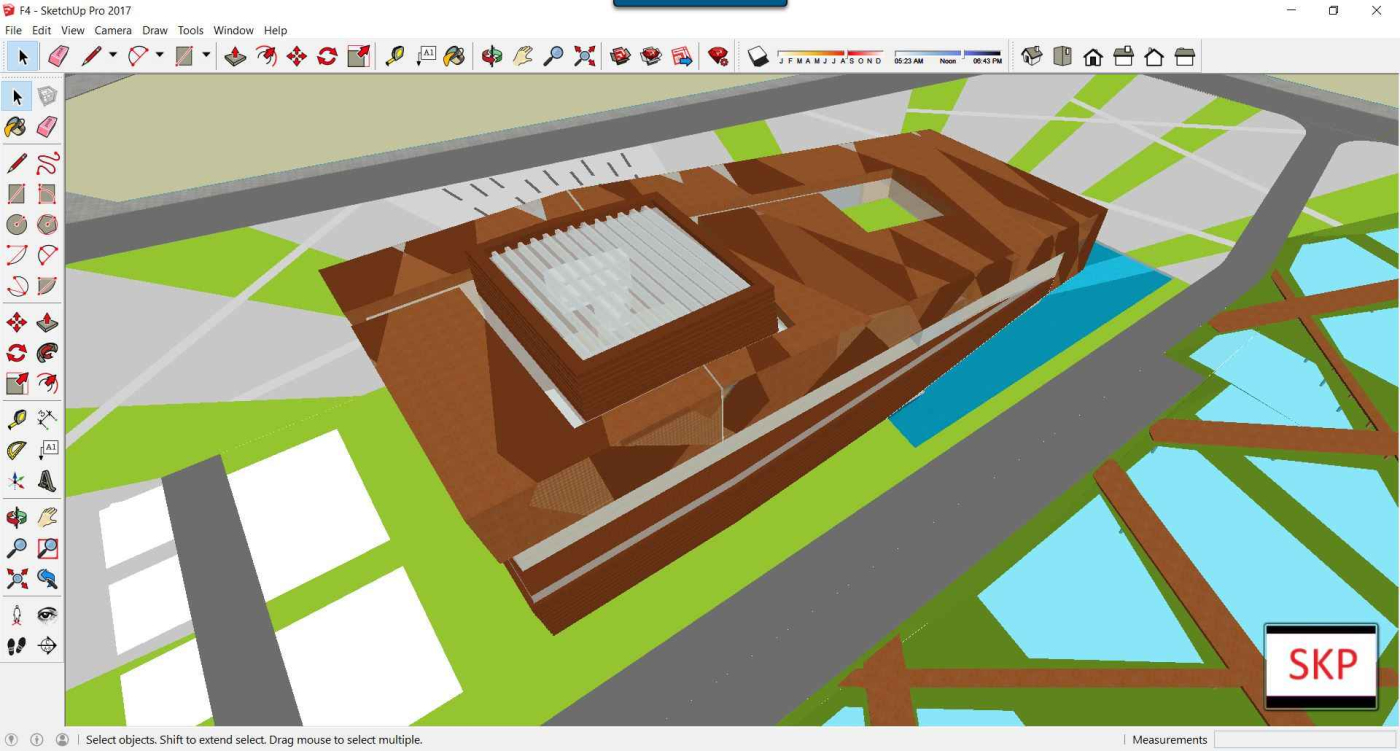The image size is (1400, 751).
Task: Activate the Walk tool footprints icon
Action: (x=17, y=646)
